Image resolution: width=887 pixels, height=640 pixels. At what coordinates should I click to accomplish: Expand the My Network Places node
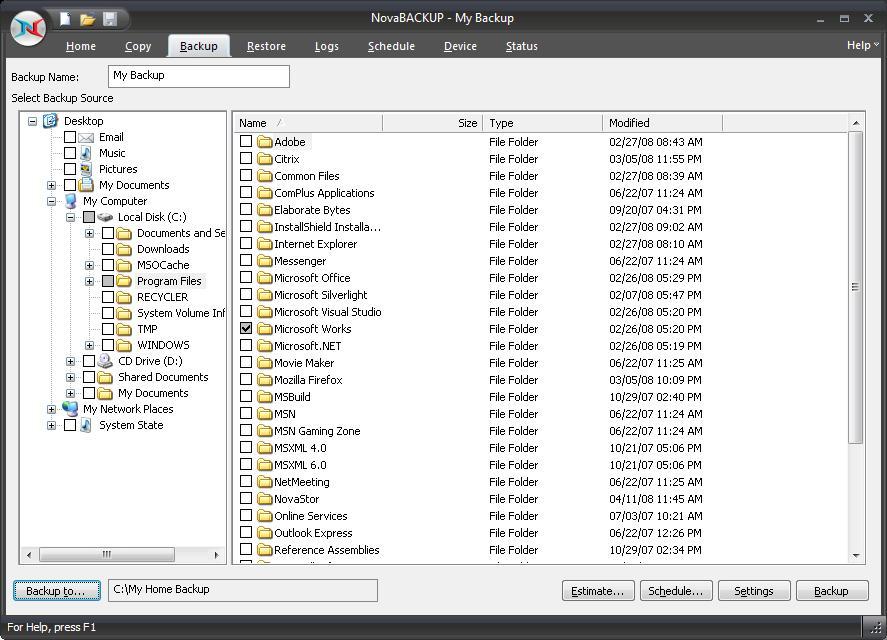(51, 409)
